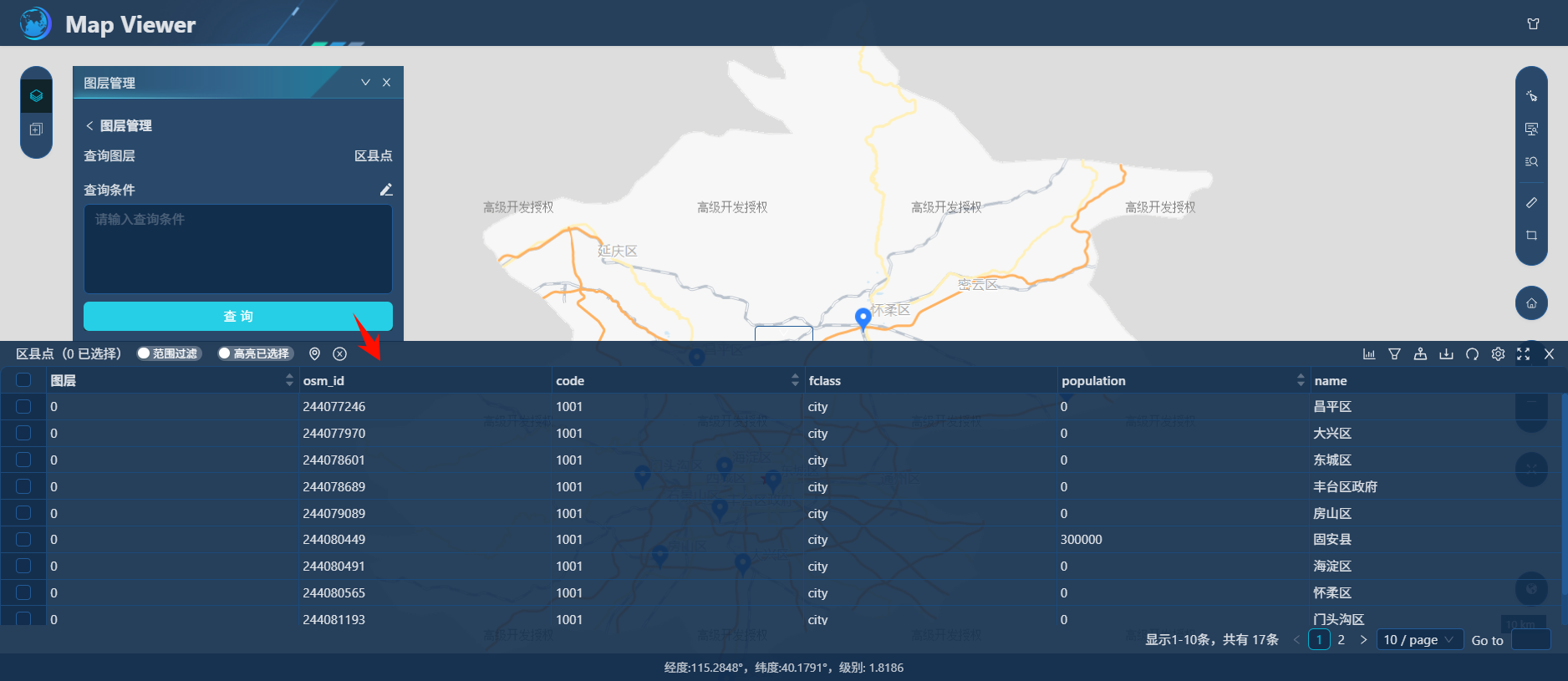Sort by the population column arrows
The width and height of the screenshot is (1568, 681).
[1300, 380]
